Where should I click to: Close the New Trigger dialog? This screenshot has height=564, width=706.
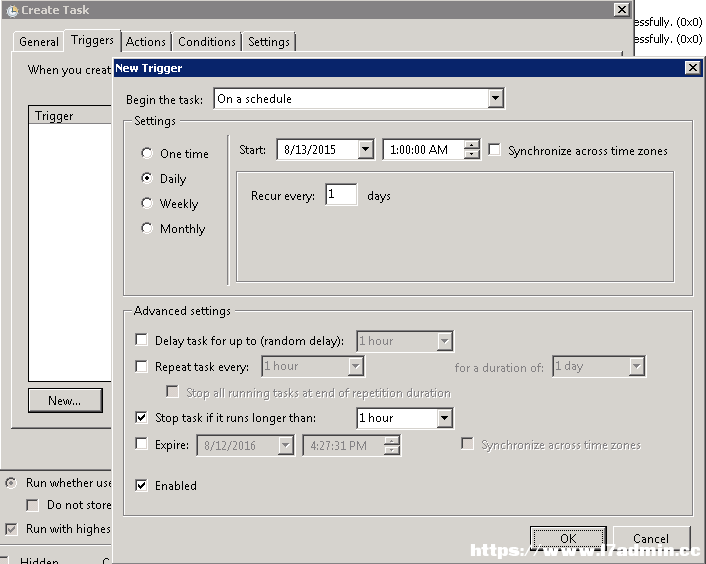[692, 68]
